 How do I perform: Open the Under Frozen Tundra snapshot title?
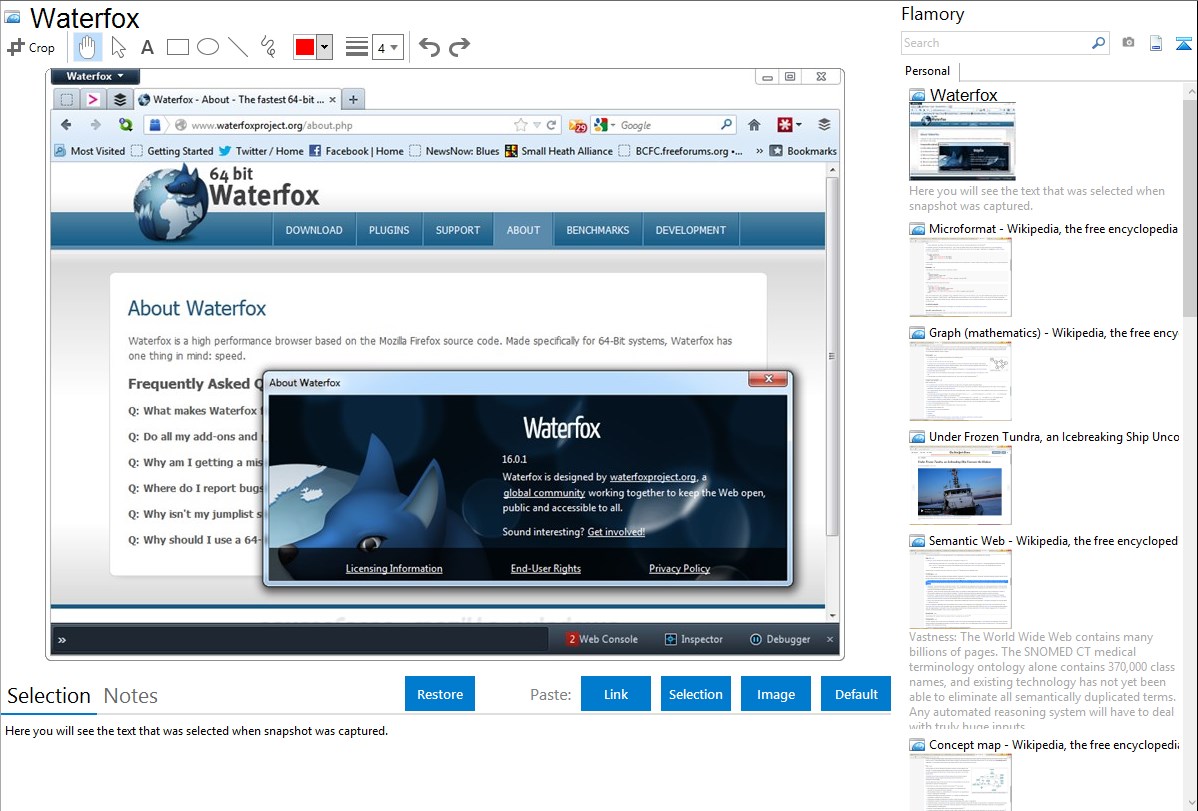(x=1054, y=437)
